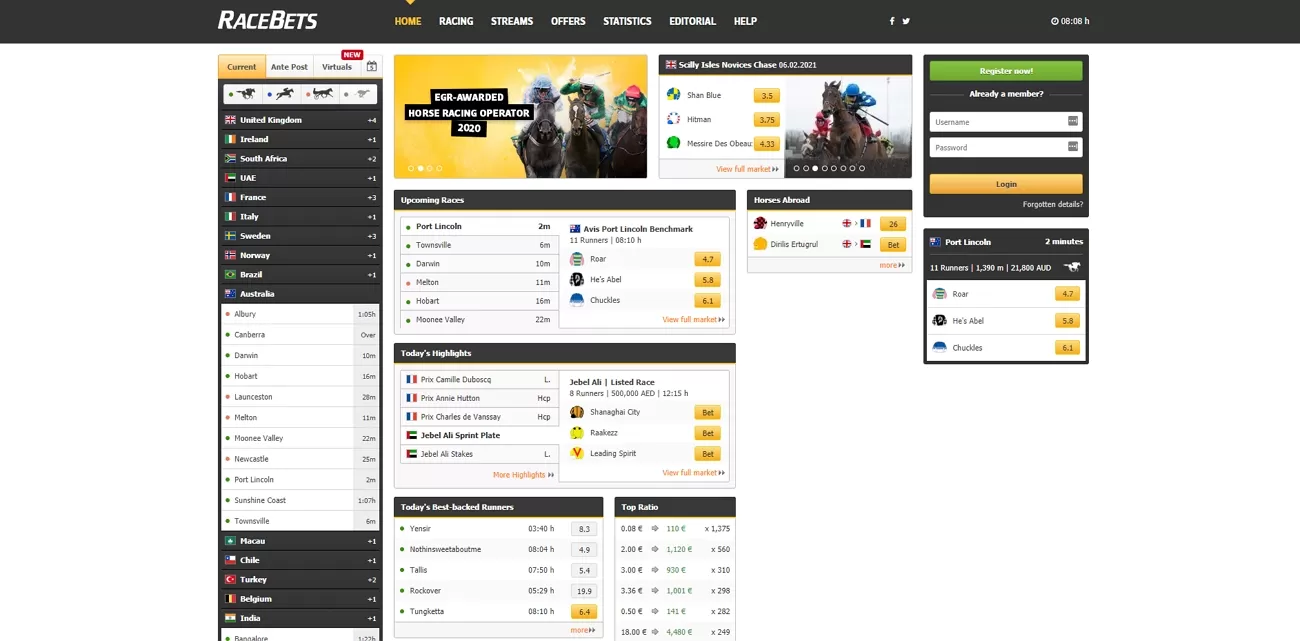The image size is (1300, 641).
Task: Open the Help menu
Action: click(745, 21)
